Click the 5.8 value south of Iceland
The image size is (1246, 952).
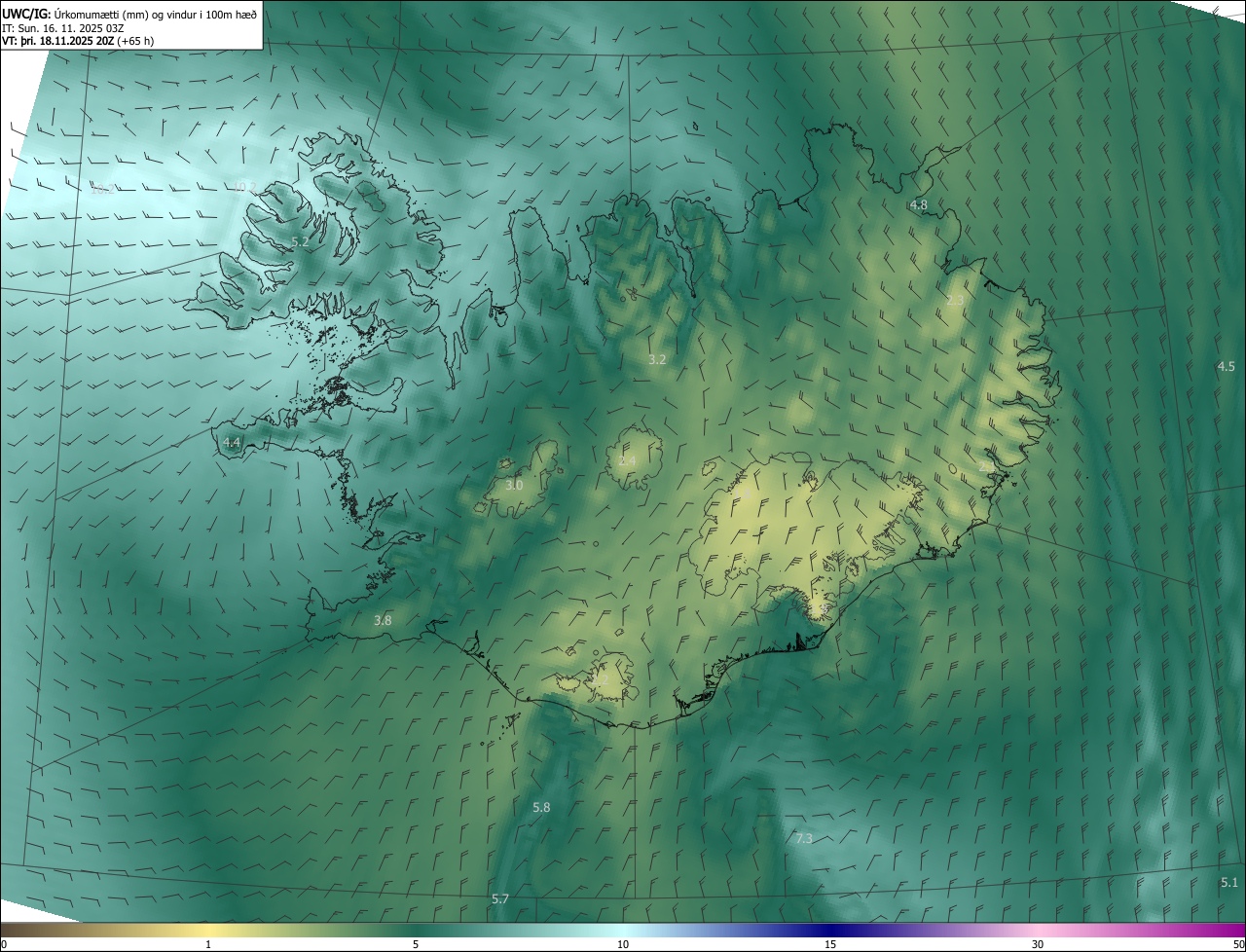tap(541, 808)
